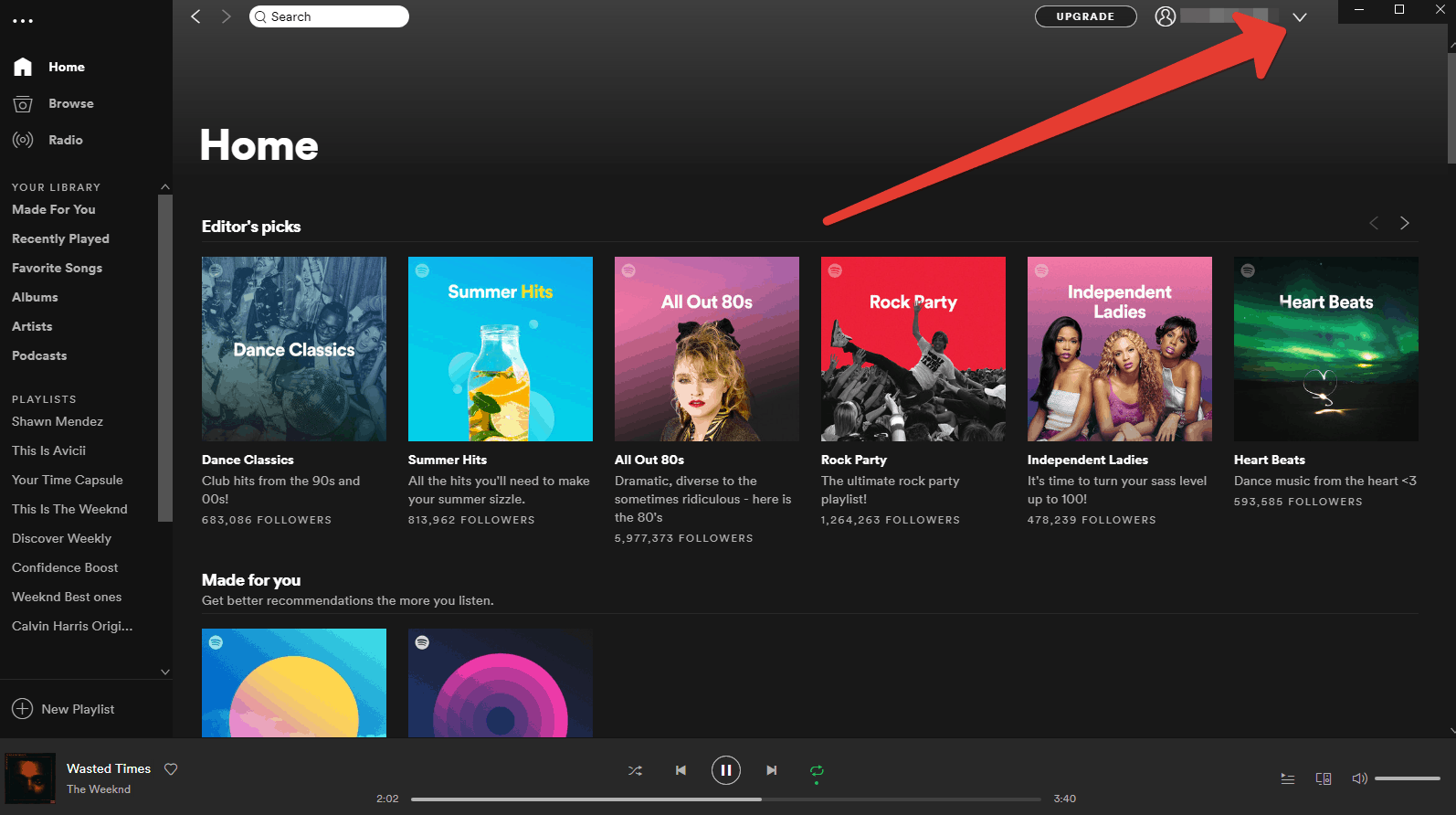Open the Dance Classics cover
1456x815 pixels.
point(294,349)
